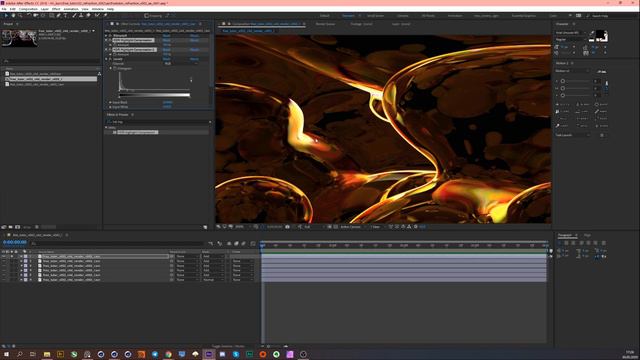Image resolution: width=640 pixels, height=360 pixels.
Task: Delete selected project item with trash icon
Action: click(37, 227)
